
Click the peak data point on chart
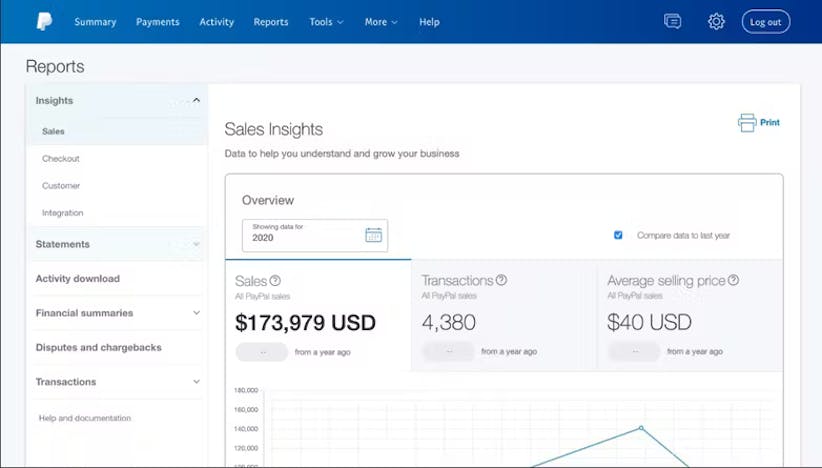pyautogui.click(x=641, y=428)
